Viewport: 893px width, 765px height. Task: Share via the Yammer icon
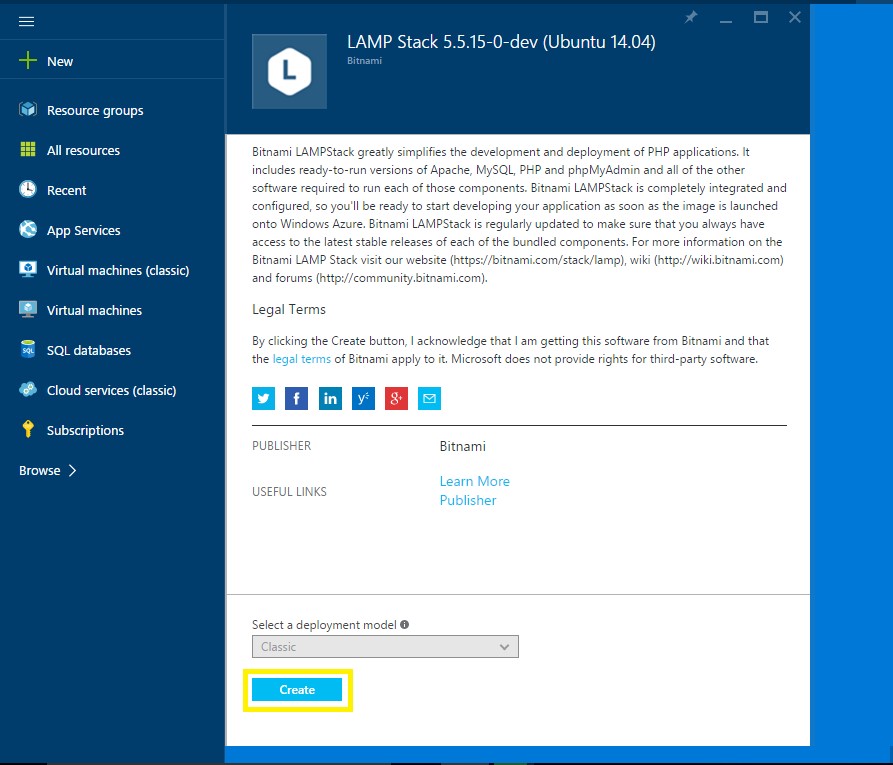pyautogui.click(x=363, y=398)
